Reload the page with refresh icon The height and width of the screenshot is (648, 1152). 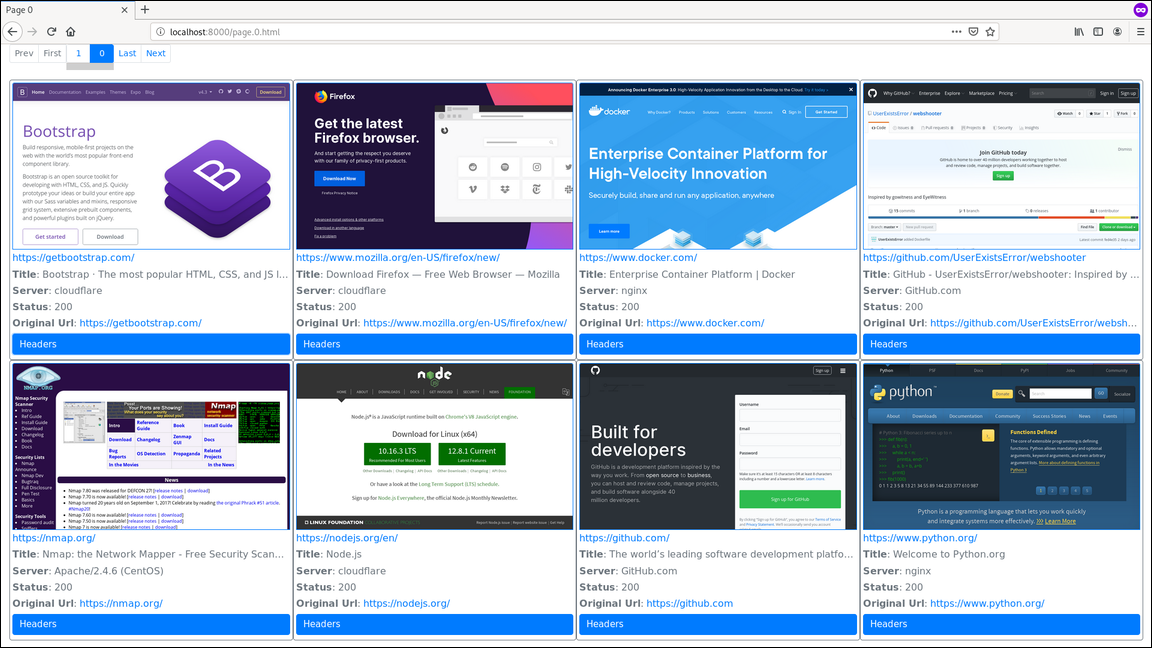pos(51,32)
